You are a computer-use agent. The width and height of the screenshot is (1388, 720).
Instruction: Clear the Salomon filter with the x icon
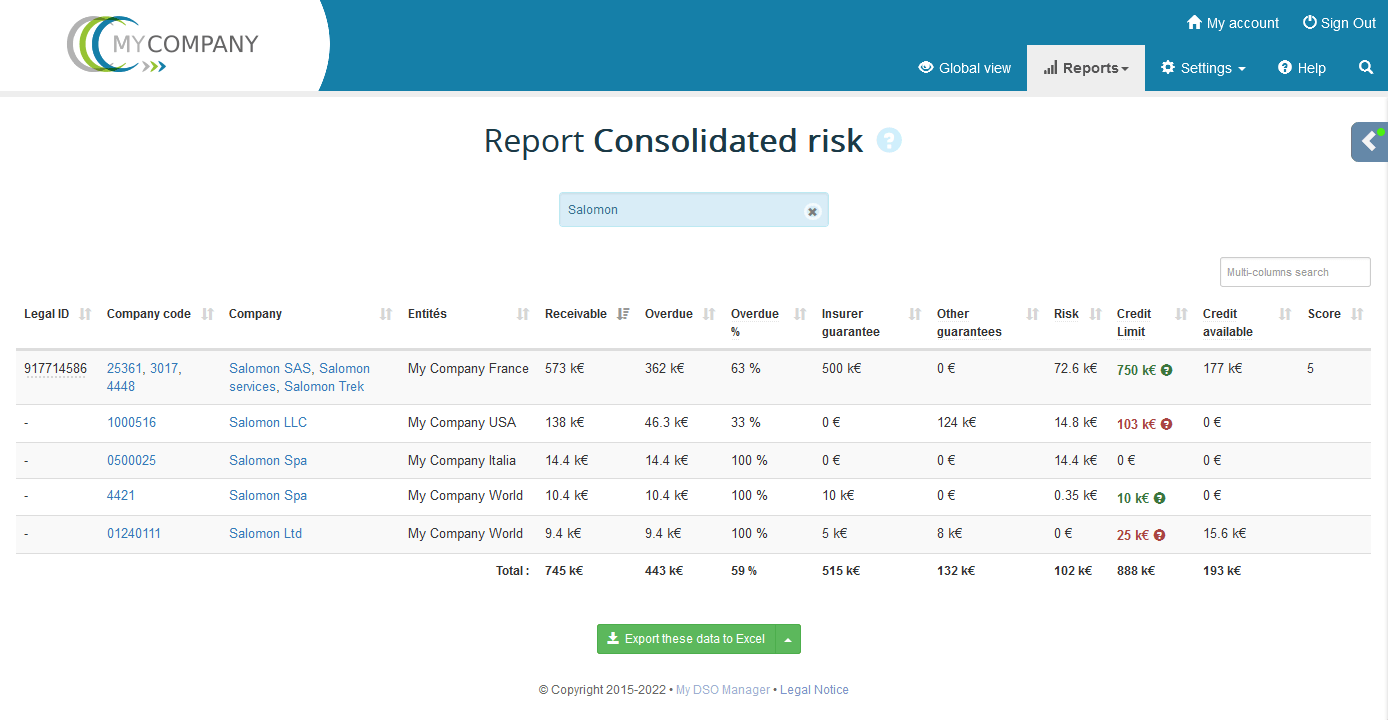tap(812, 211)
